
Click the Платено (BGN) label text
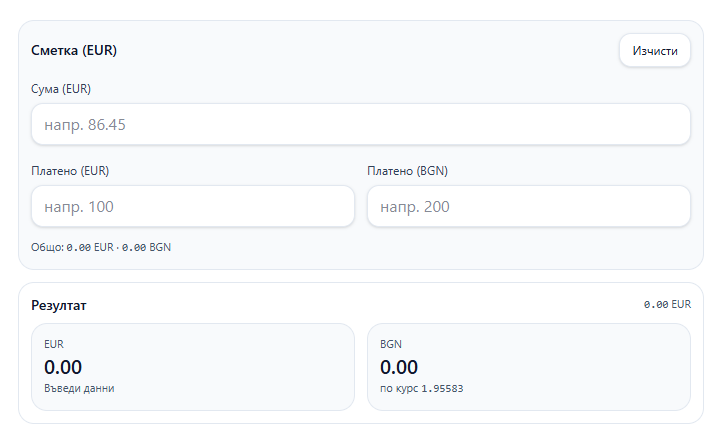tap(407, 170)
